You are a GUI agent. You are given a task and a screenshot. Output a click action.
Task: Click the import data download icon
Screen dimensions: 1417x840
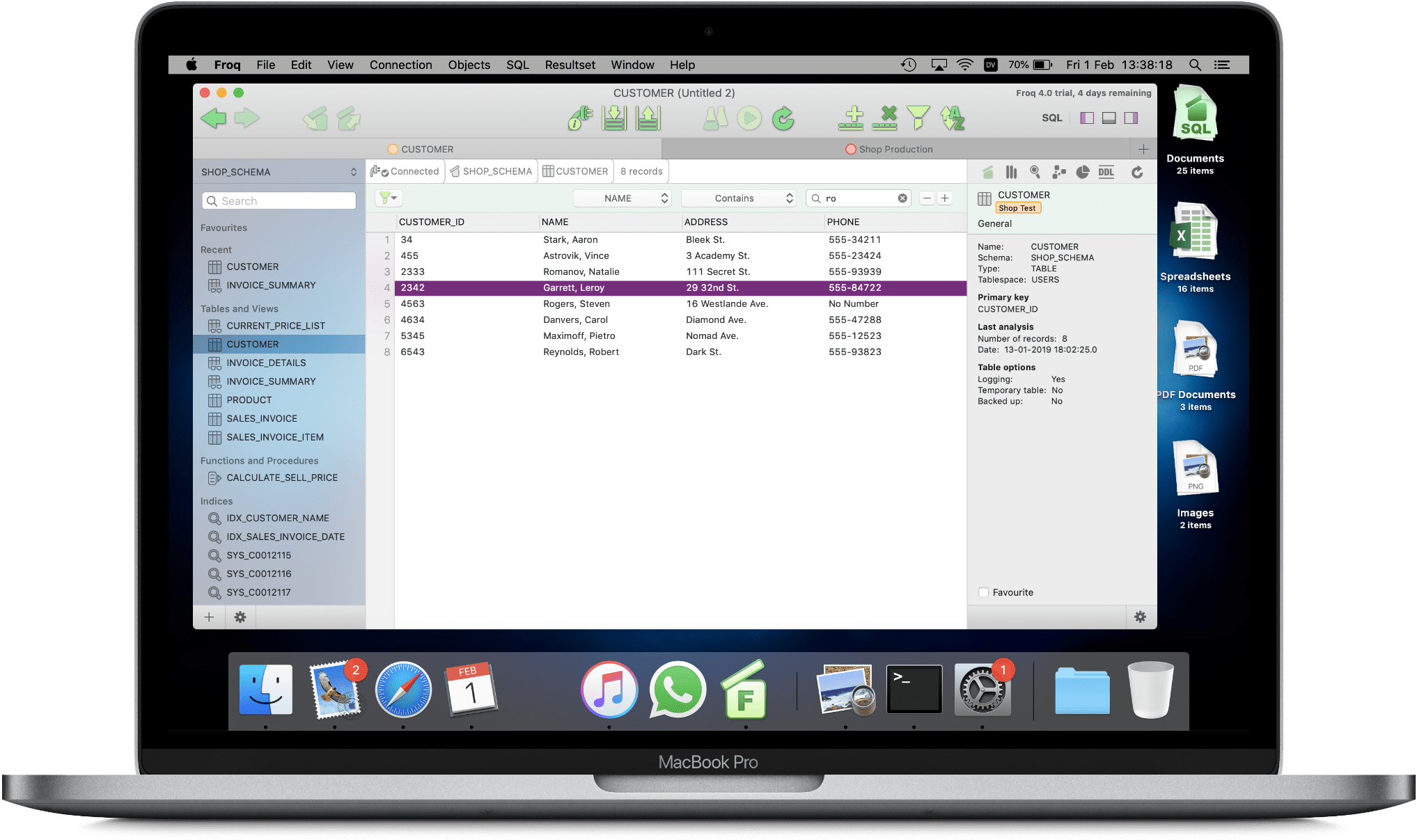click(614, 118)
